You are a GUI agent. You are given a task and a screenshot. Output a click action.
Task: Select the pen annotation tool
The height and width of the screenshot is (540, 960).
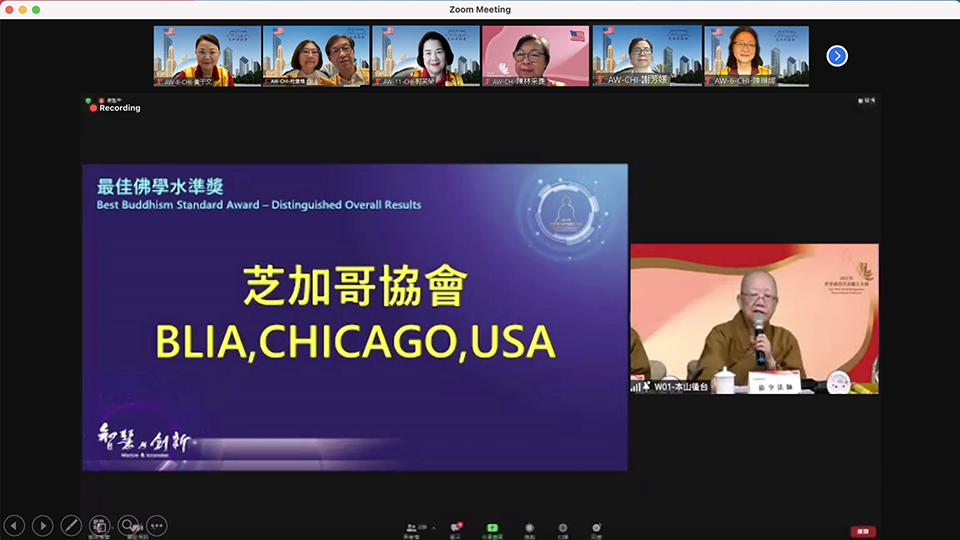pos(71,525)
